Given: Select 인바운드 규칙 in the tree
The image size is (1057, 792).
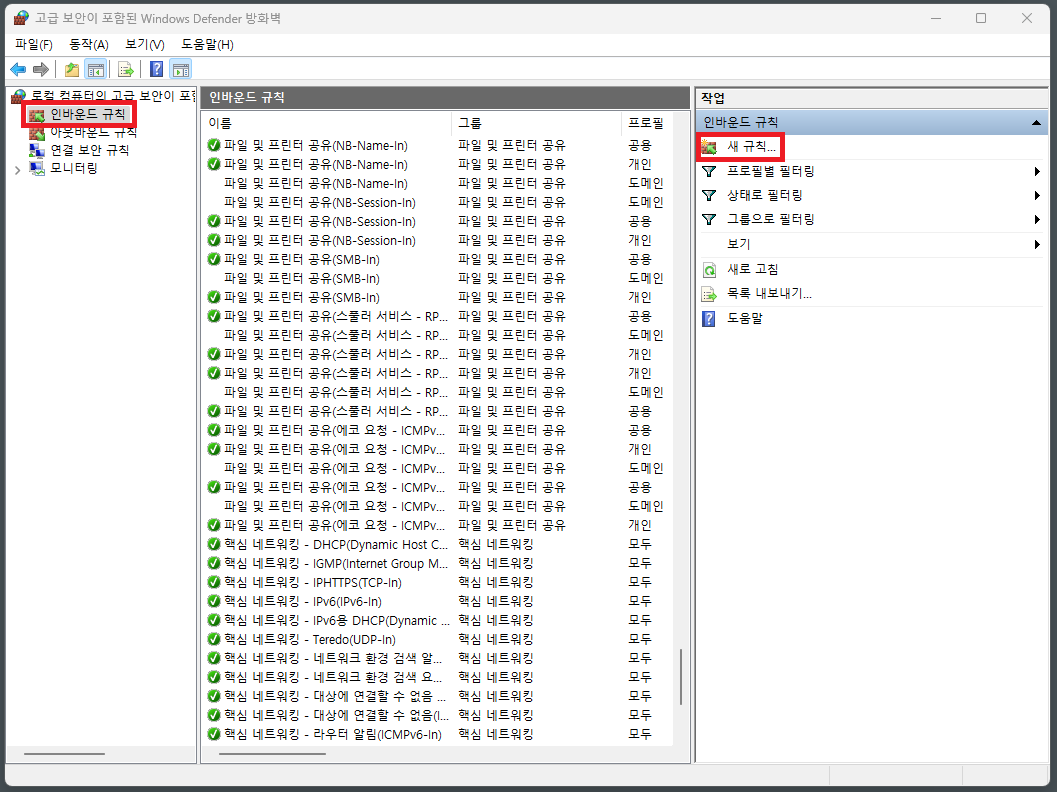Looking at the screenshot, I should tap(88, 115).
